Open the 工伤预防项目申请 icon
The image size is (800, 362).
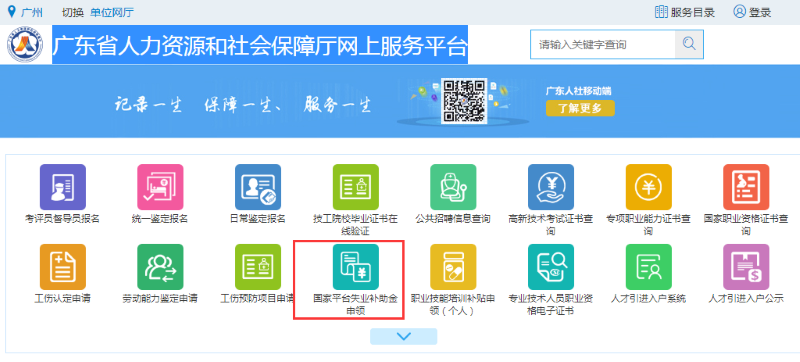point(258,267)
